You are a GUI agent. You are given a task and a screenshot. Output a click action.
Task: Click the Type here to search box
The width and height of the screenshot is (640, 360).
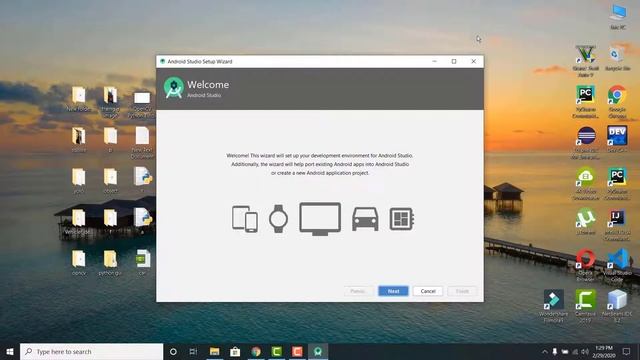point(91,351)
